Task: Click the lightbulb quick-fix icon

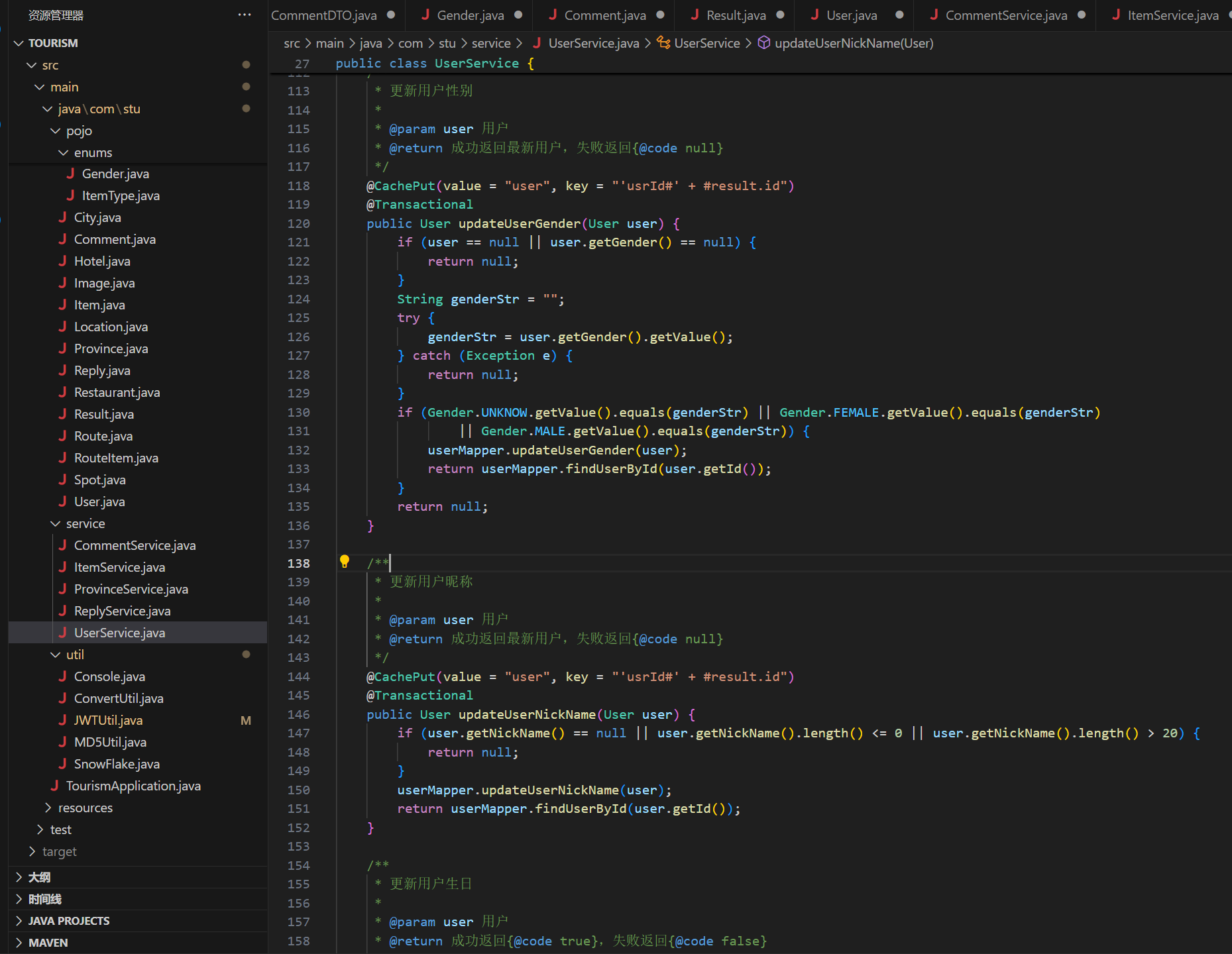Action: 344,562
